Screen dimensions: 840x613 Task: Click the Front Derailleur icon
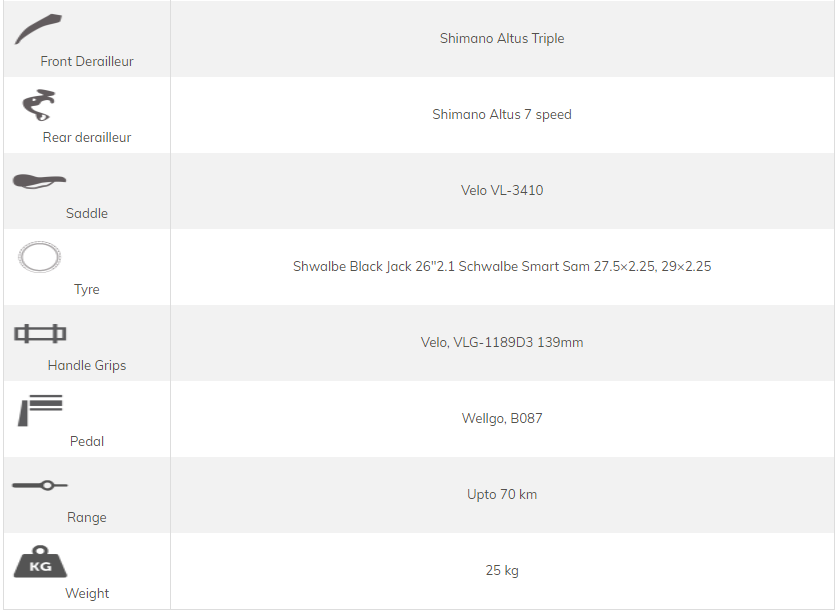pyautogui.click(x=39, y=29)
